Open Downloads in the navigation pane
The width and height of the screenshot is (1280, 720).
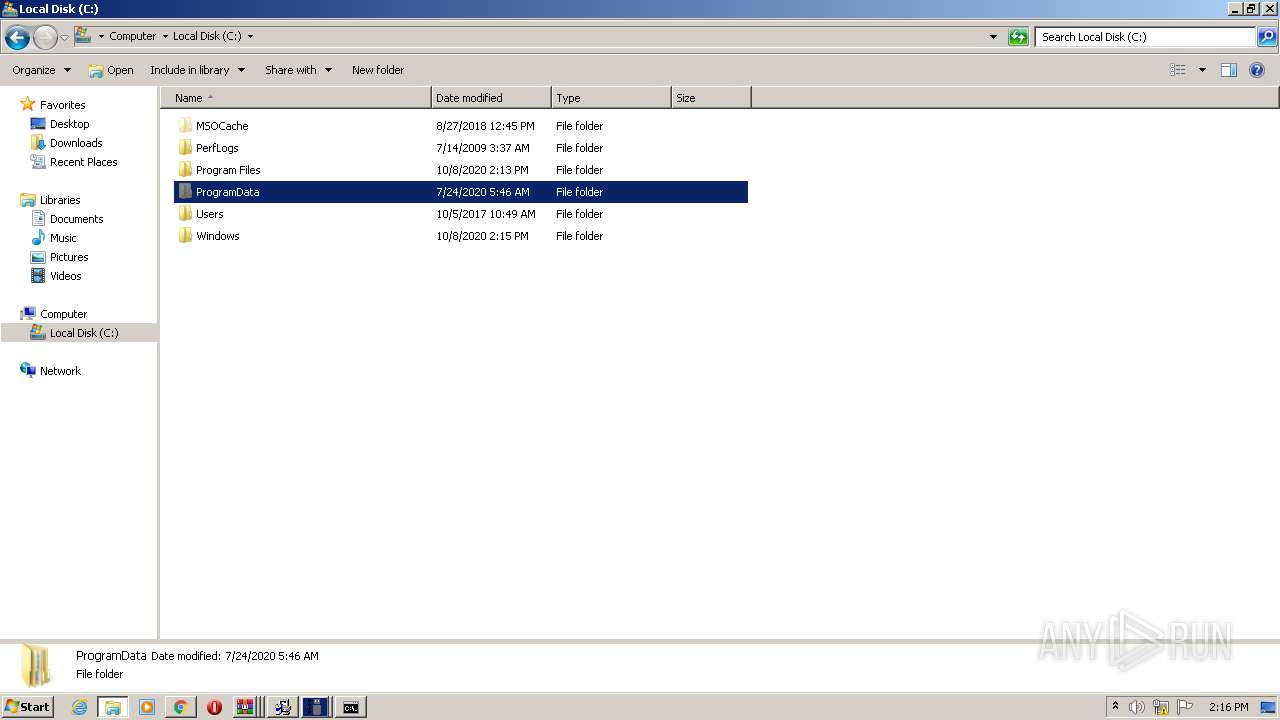(76, 143)
